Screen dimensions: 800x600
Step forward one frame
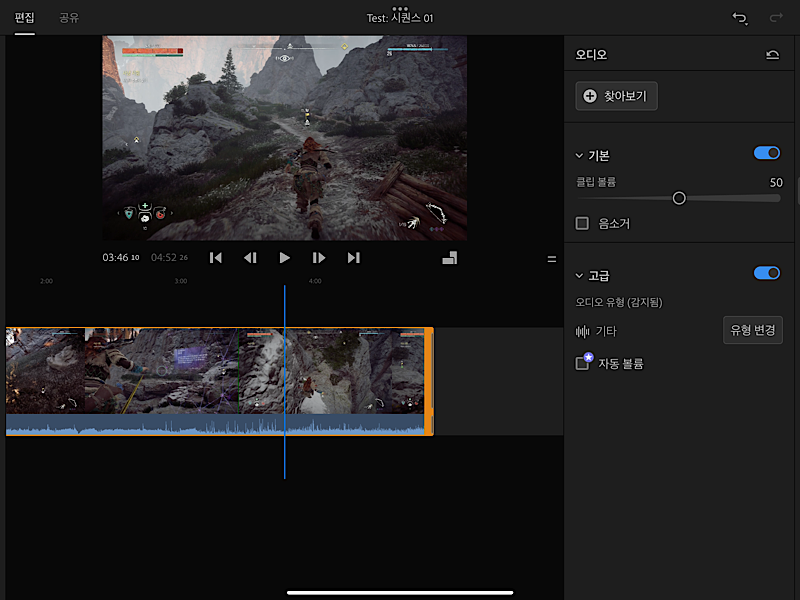point(319,258)
